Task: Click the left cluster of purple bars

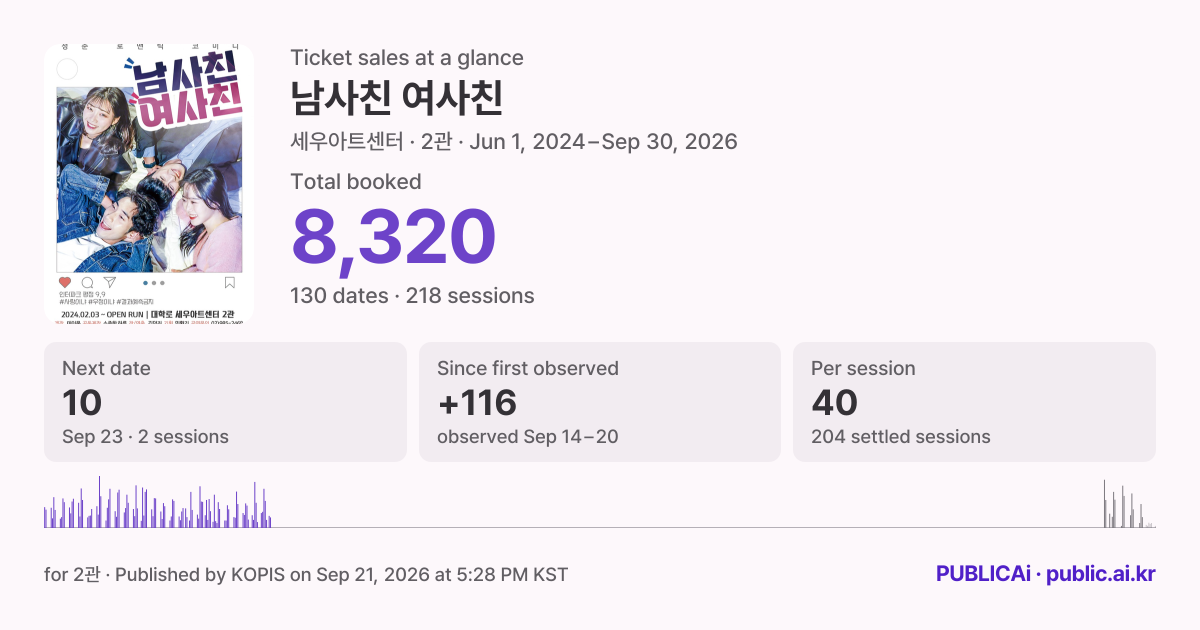Action: tap(158, 503)
